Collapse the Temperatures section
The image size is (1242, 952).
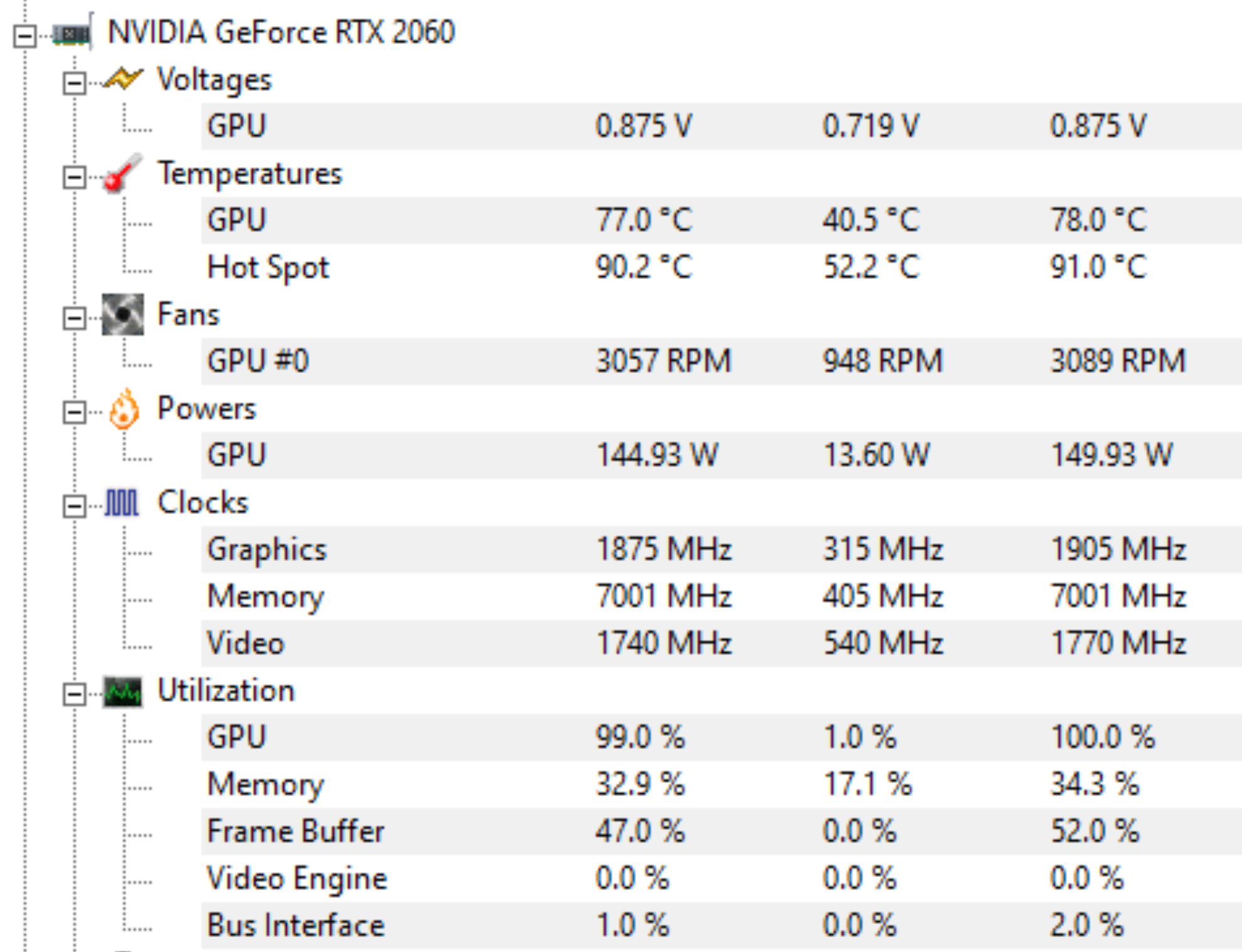pos(75,177)
